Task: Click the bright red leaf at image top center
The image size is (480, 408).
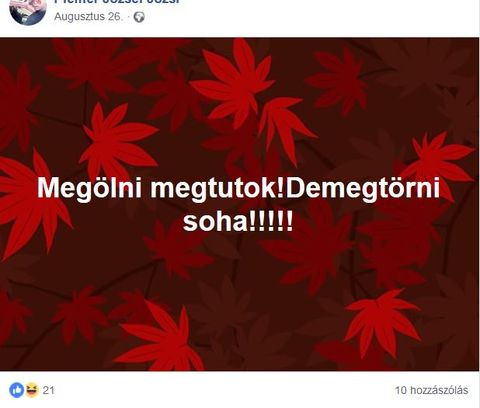Action: [233, 83]
